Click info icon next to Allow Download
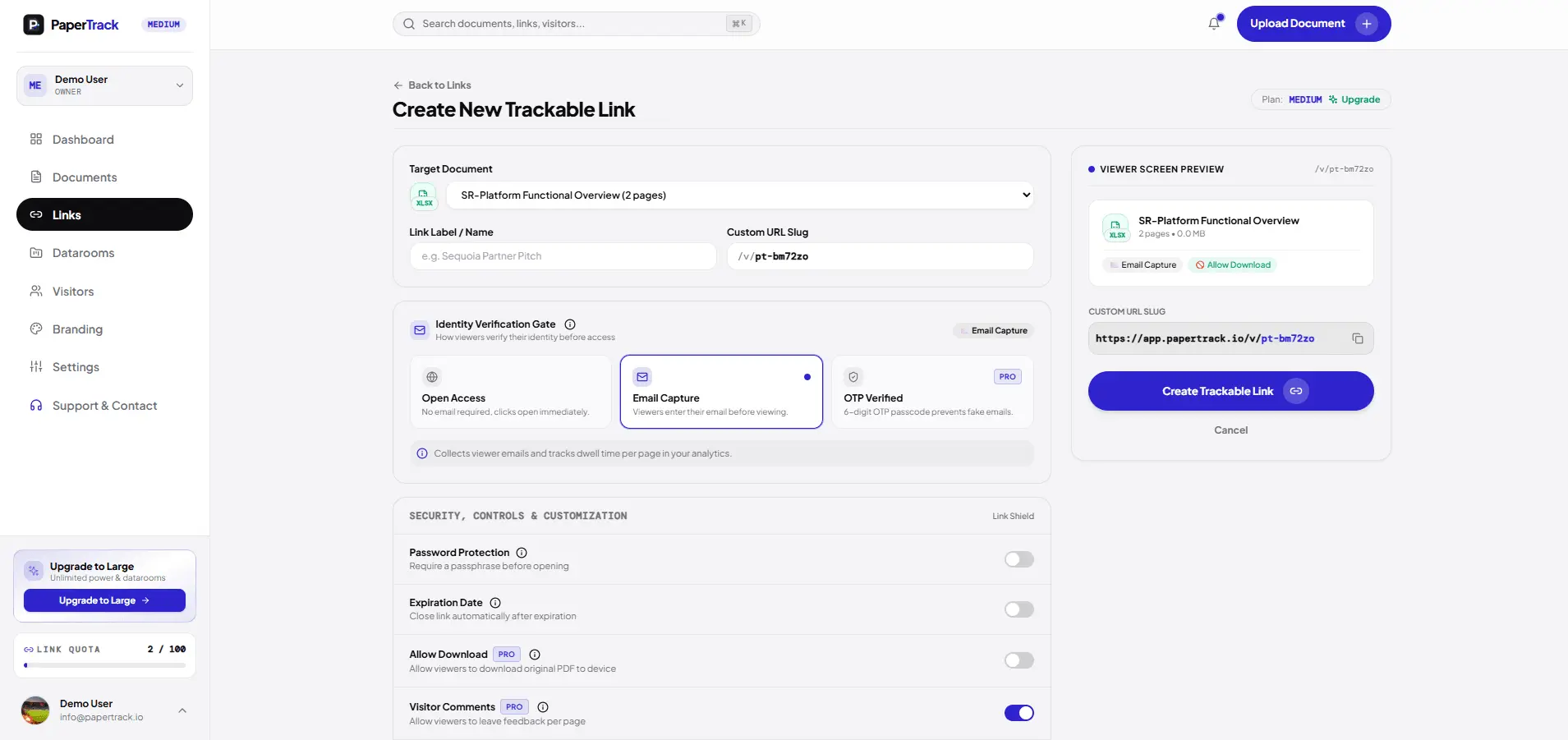 (x=535, y=655)
